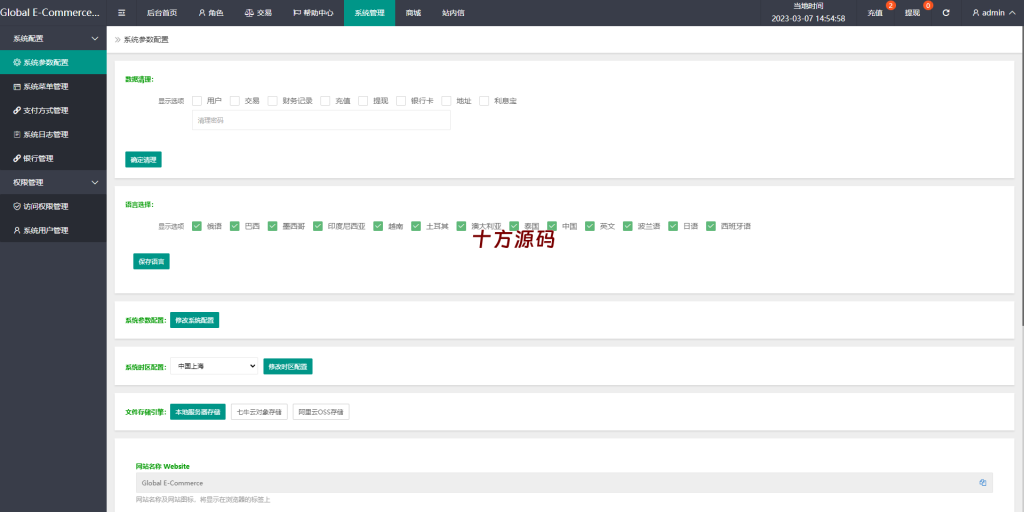Click the breadcrumb double-arrow icon
Screen dimensions: 1024x512
click(118, 40)
